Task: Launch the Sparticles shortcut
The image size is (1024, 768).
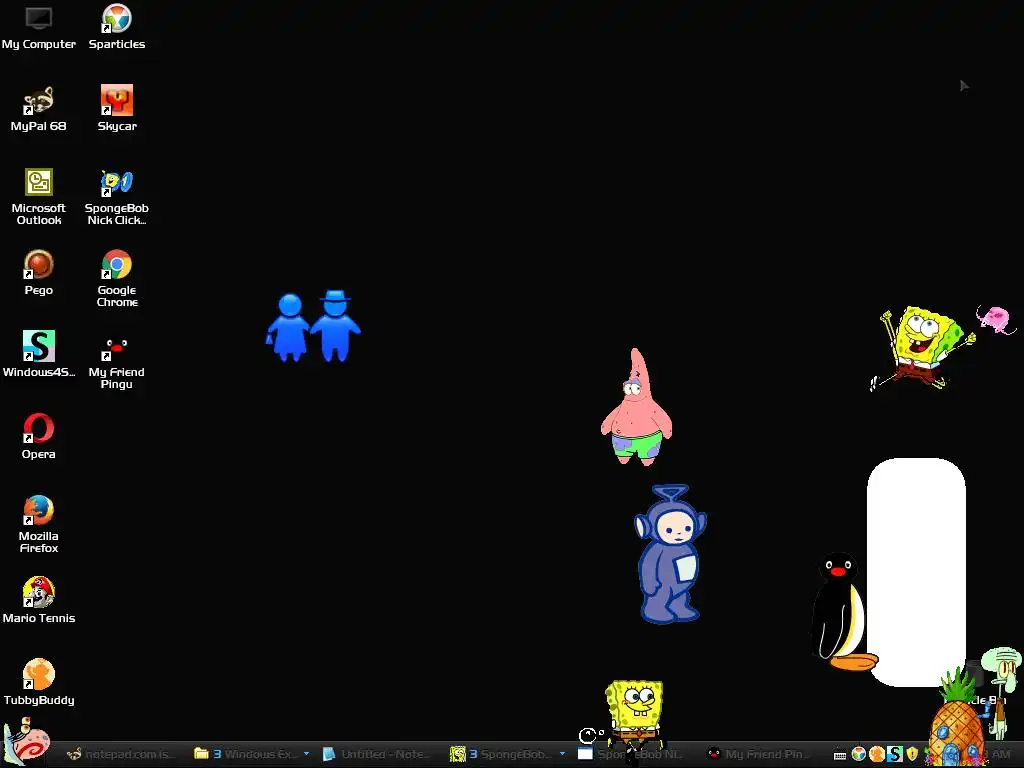Action: coord(117,27)
